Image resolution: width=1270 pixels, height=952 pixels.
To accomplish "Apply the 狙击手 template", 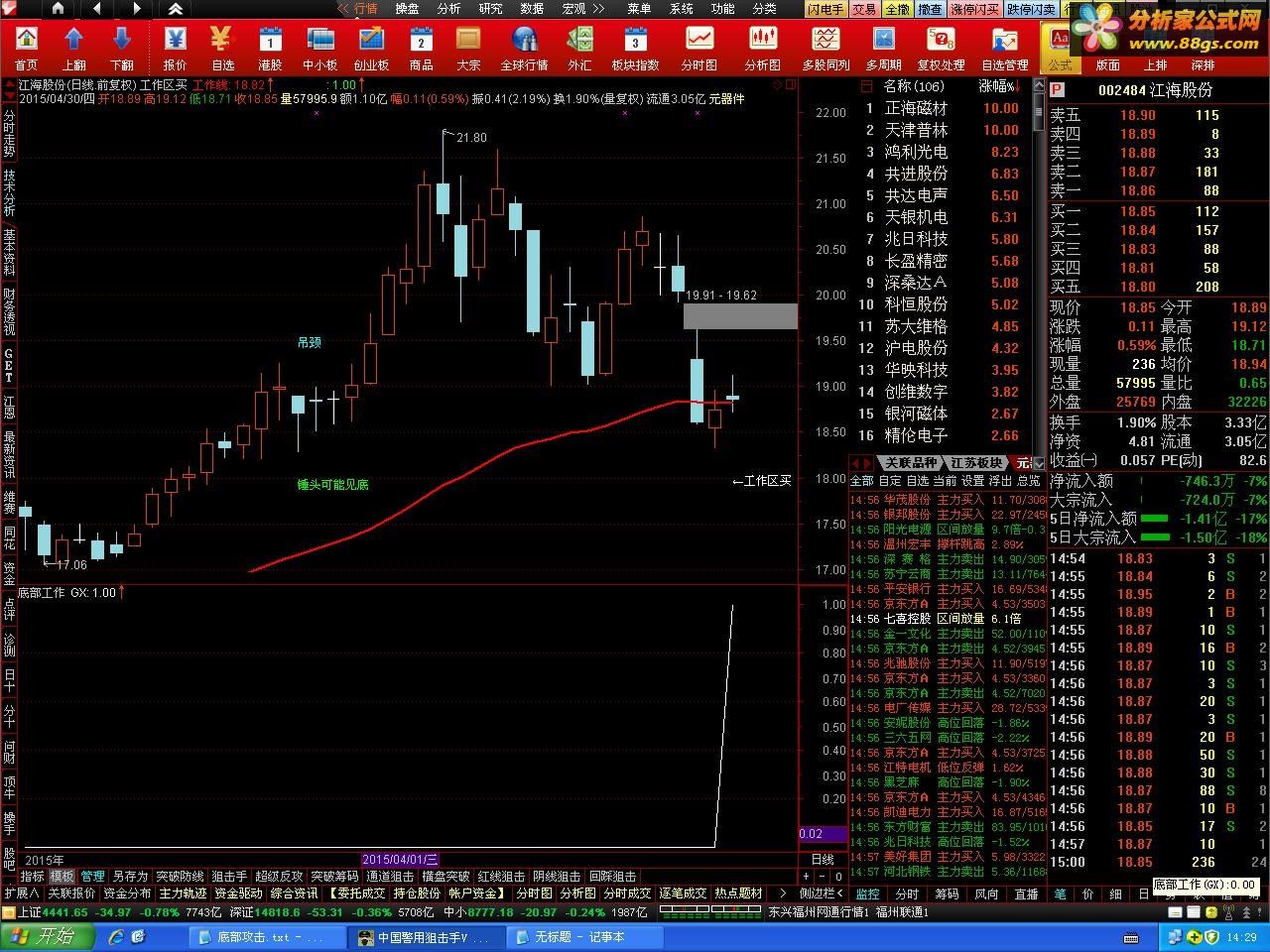I will click(229, 877).
